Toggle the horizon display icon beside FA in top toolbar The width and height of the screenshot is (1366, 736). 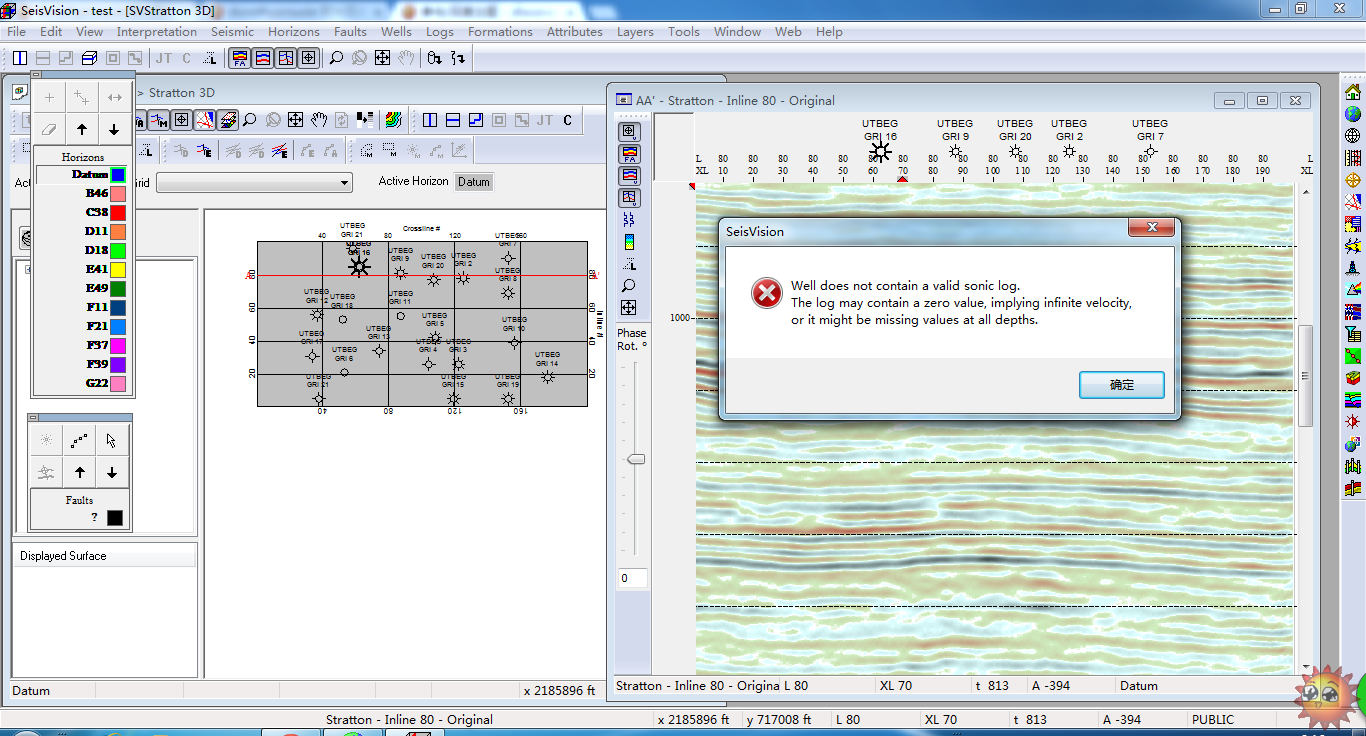[x=263, y=59]
